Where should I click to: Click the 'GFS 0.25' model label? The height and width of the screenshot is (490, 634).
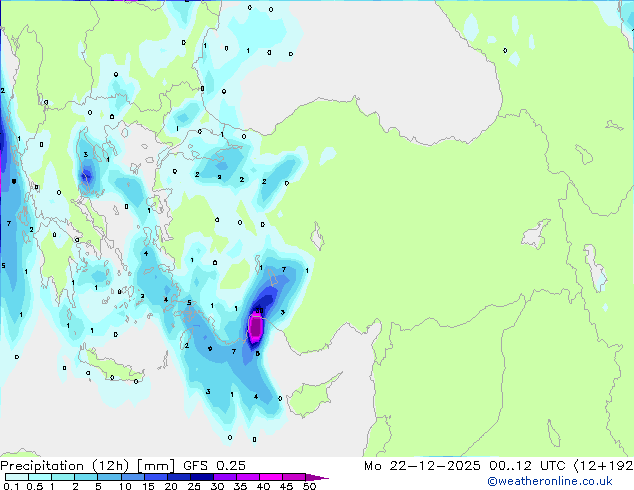point(214,466)
